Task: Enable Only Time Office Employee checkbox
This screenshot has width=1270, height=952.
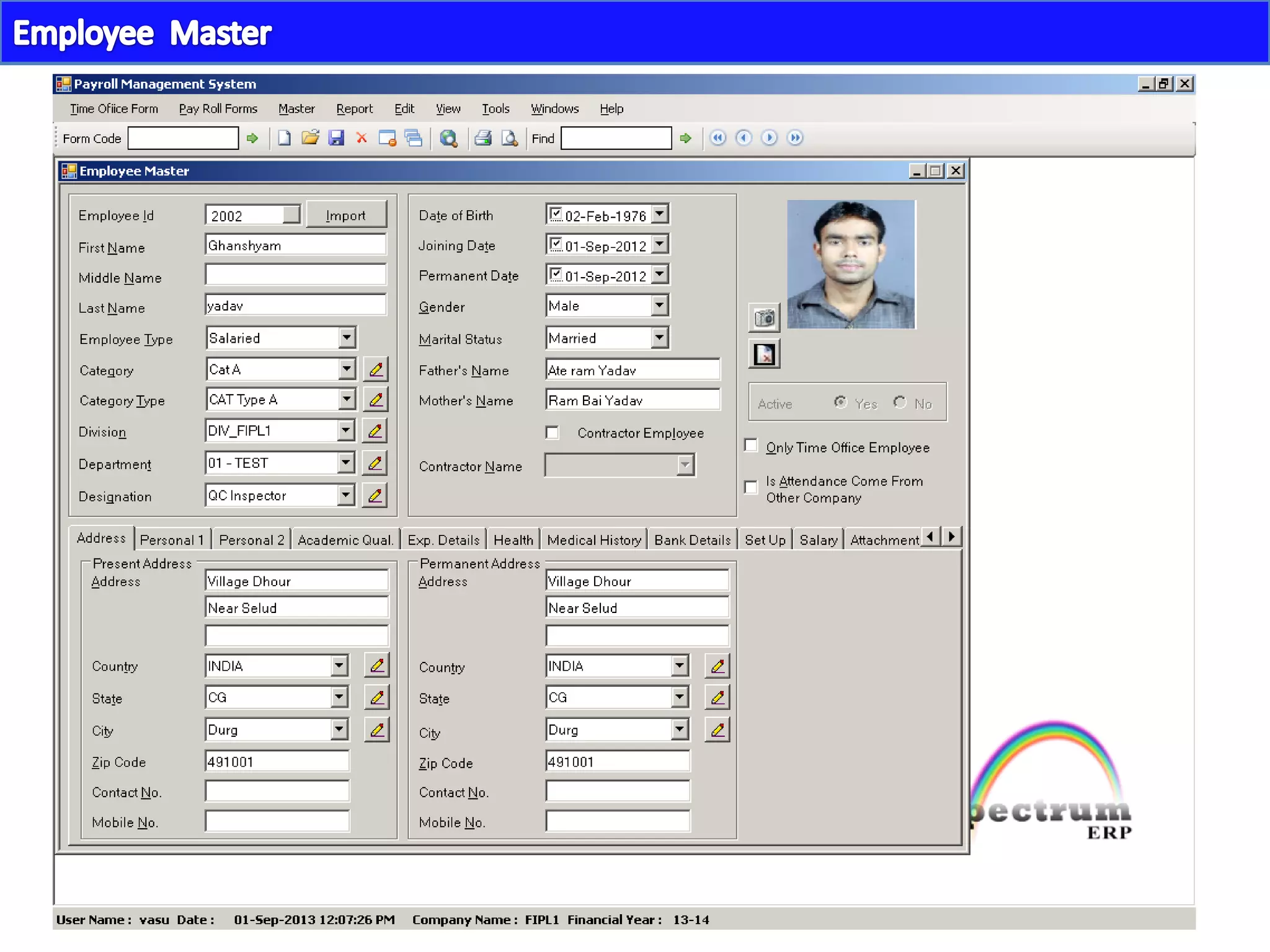Action: [x=751, y=446]
